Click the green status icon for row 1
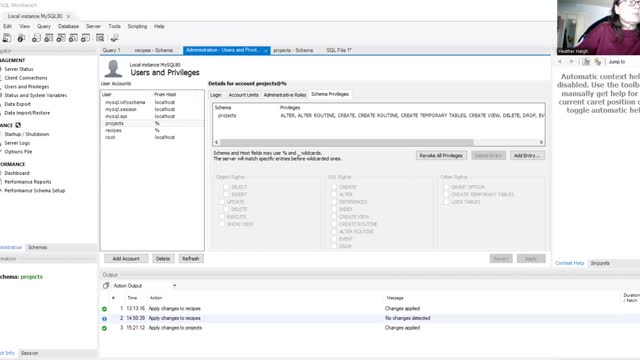This screenshot has height=360, width=640. 104,309
